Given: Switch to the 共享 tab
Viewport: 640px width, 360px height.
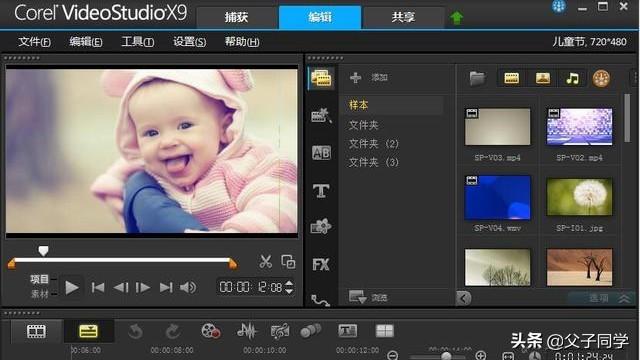Looking at the screenshot, I should (x=403, y=17).
